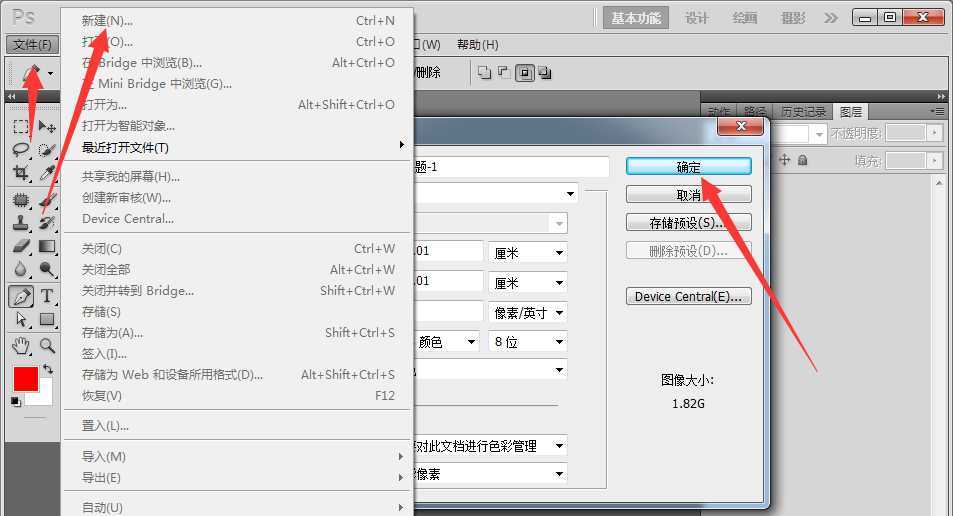Click white background color swatch
Screen dimensions: 953x516
click(44, 396)
